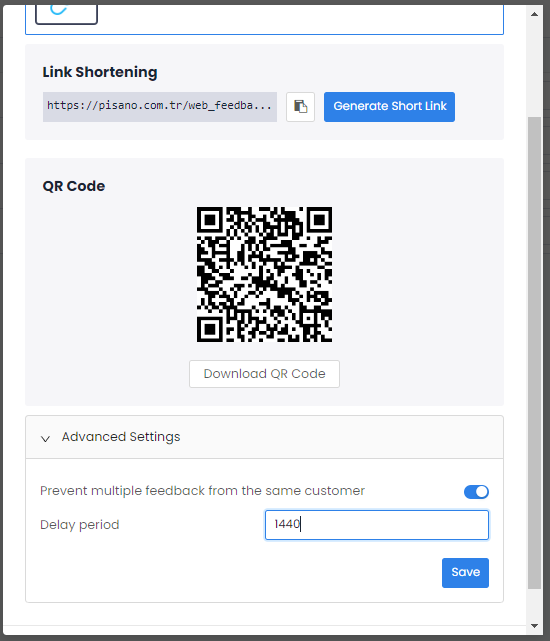Screen dimensions: 550x641
Task: Collapse Advanced Settings using the chevron
Action: point(45,439)
